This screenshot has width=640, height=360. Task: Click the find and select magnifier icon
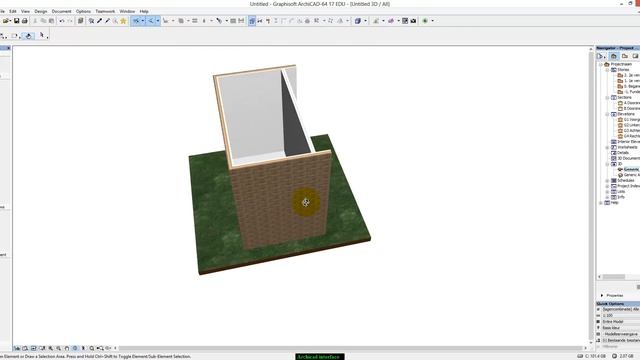[91, 21]
